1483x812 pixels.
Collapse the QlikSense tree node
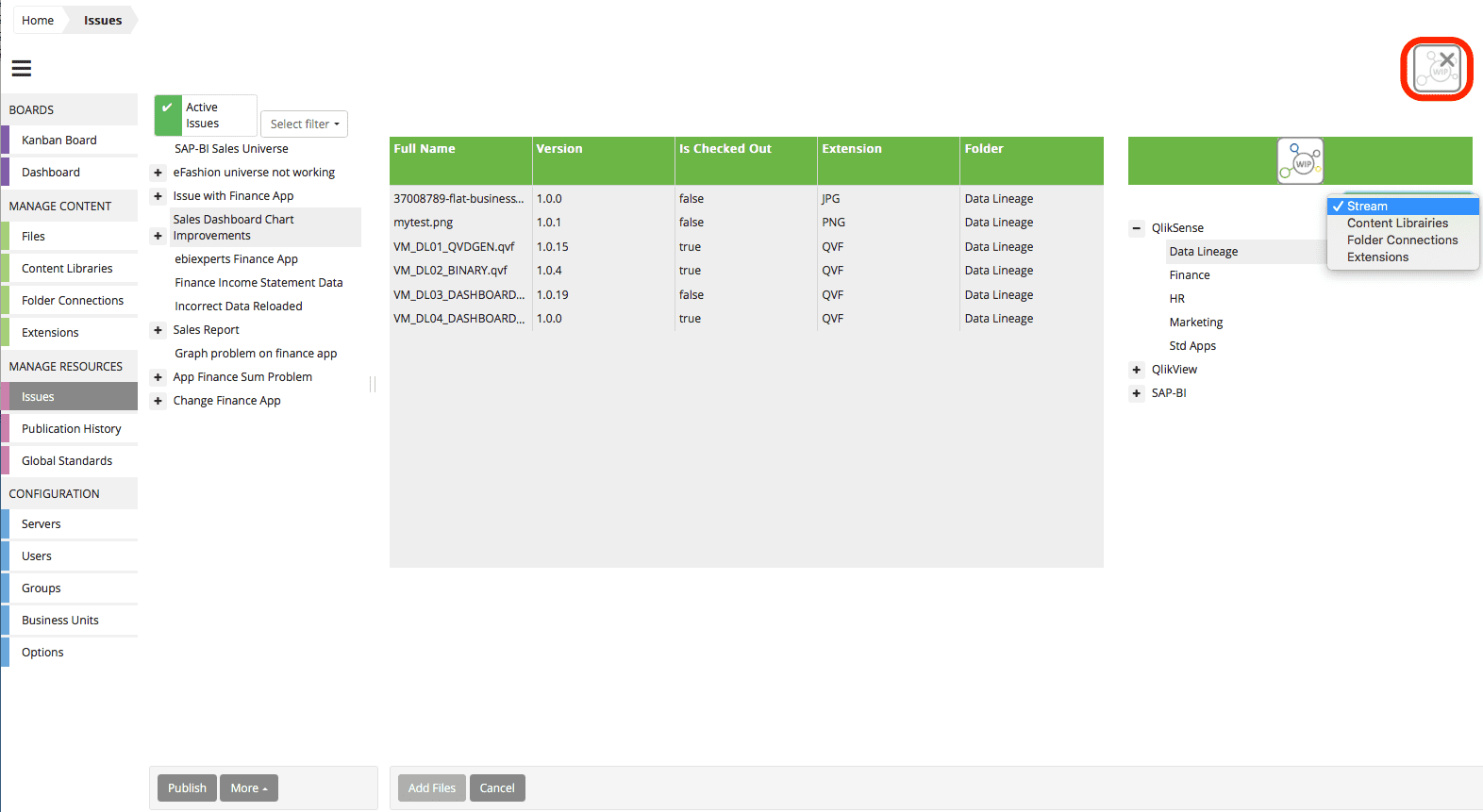pyautogui.click(x=1137, y=228)
